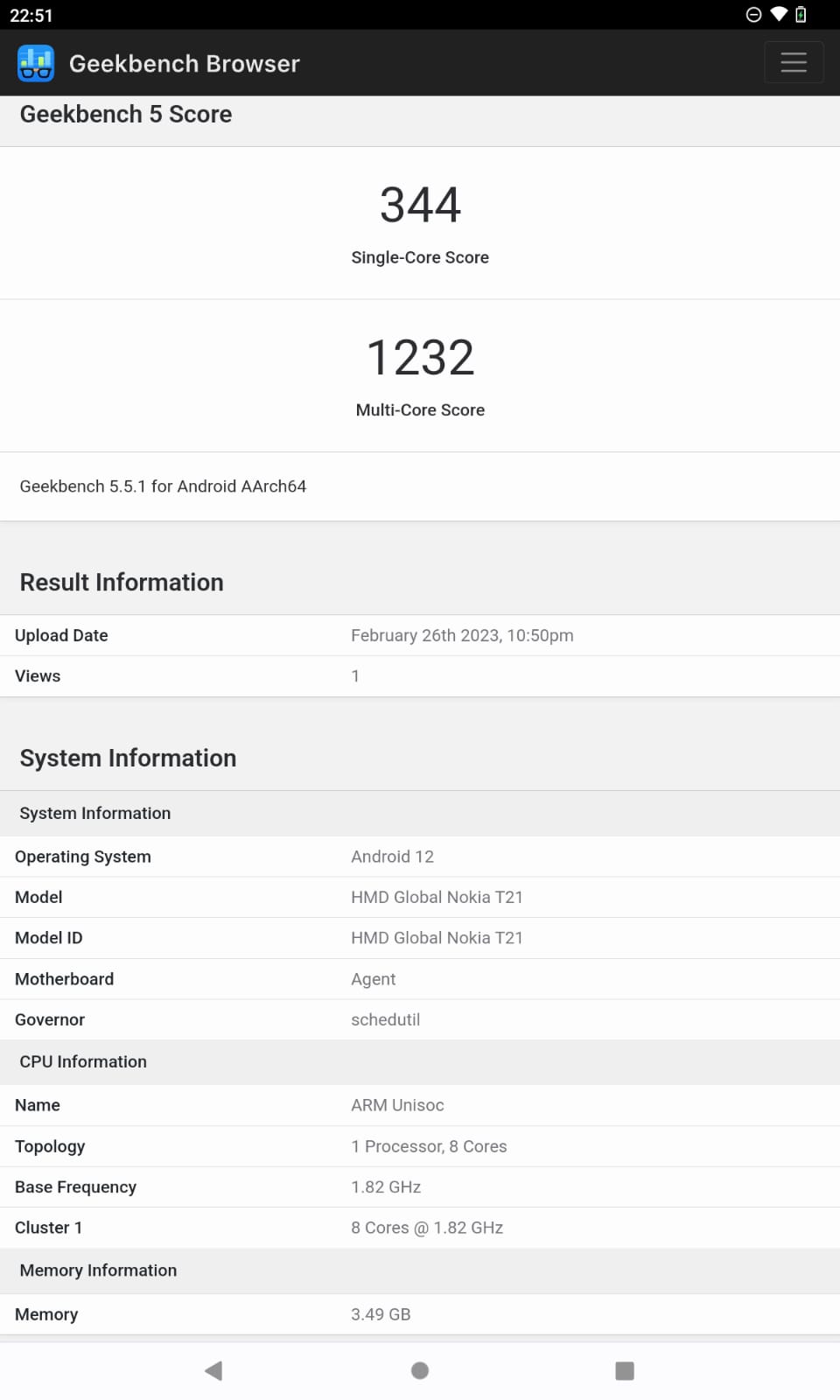This screenshot has width=840, height=1400.
Task: Select the CPU name ARM Unisoc
Action: click(x=397, y=1105)
